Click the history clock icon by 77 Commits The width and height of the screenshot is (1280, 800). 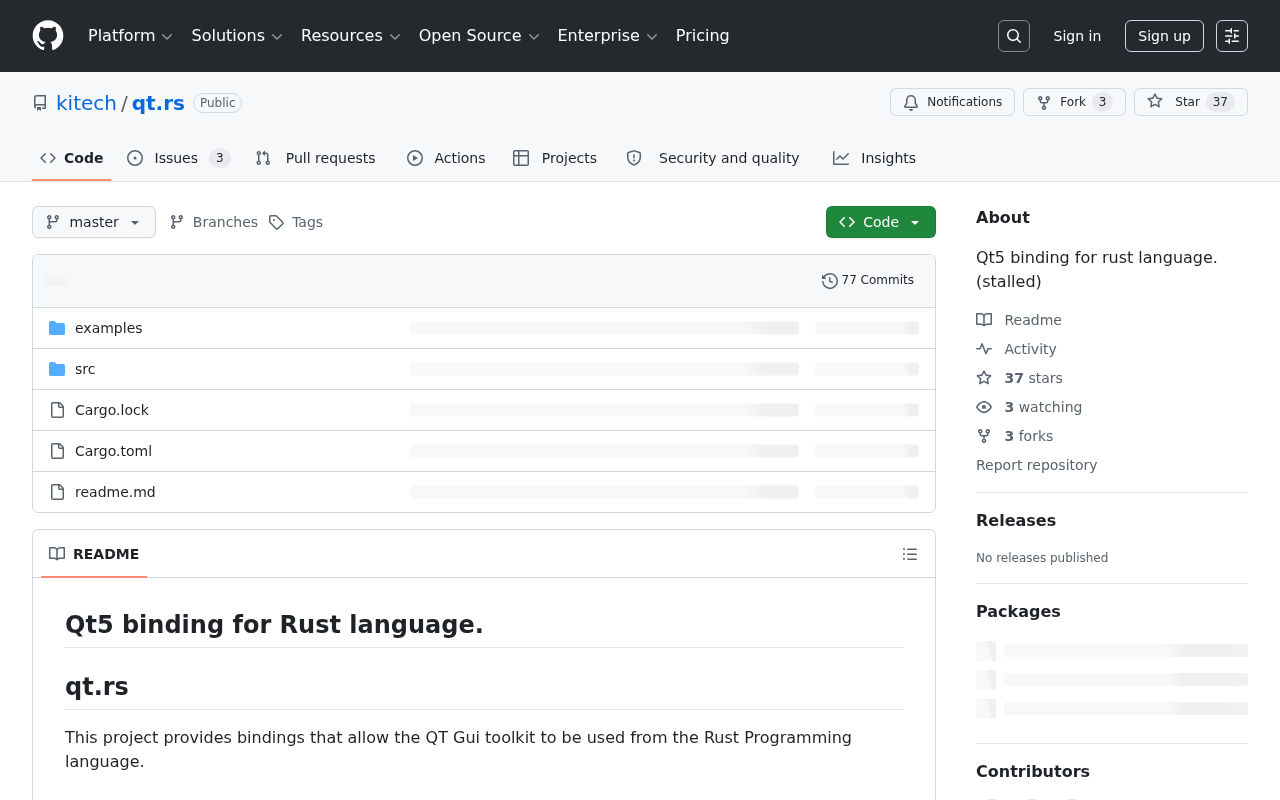coord(830,281)
